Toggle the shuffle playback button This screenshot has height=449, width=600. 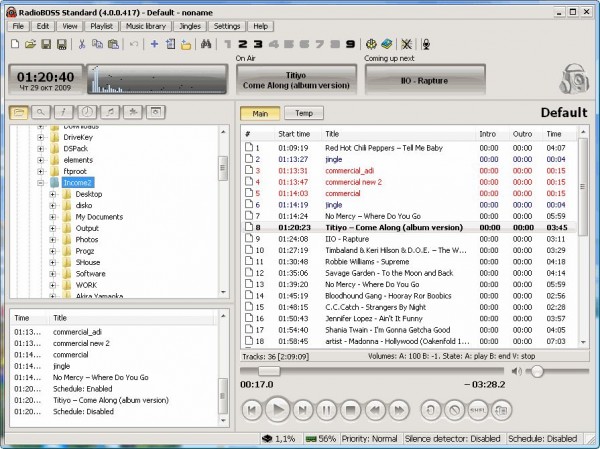(x=478, y=409)
